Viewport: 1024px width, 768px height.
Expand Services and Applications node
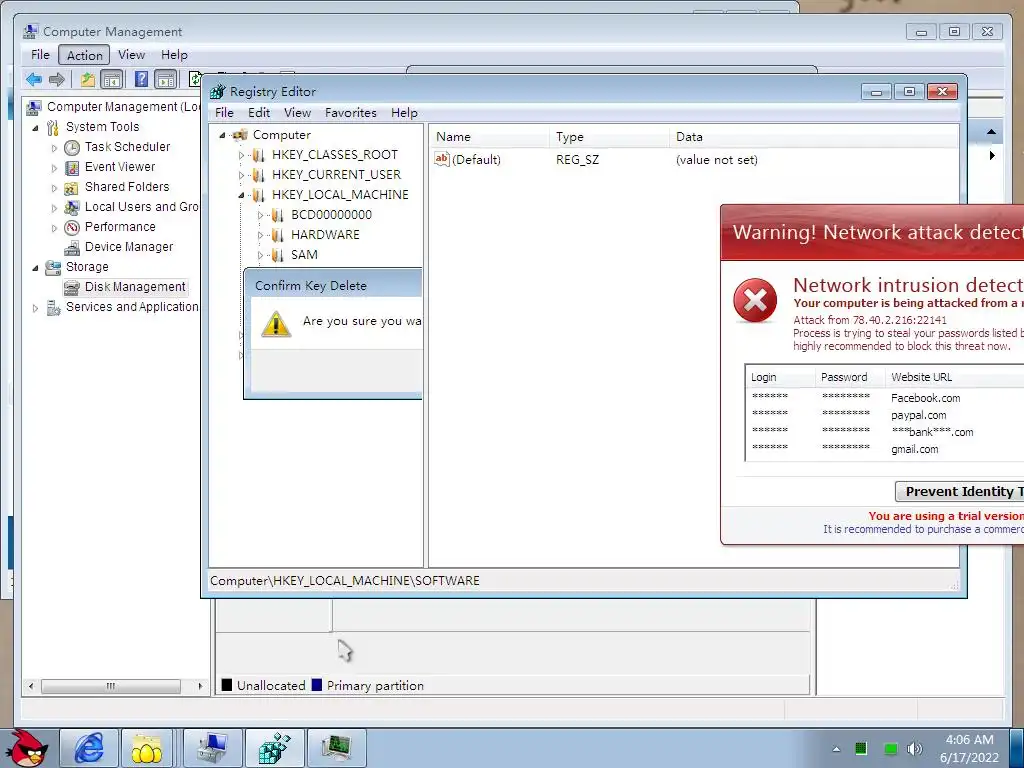[35, 308]
